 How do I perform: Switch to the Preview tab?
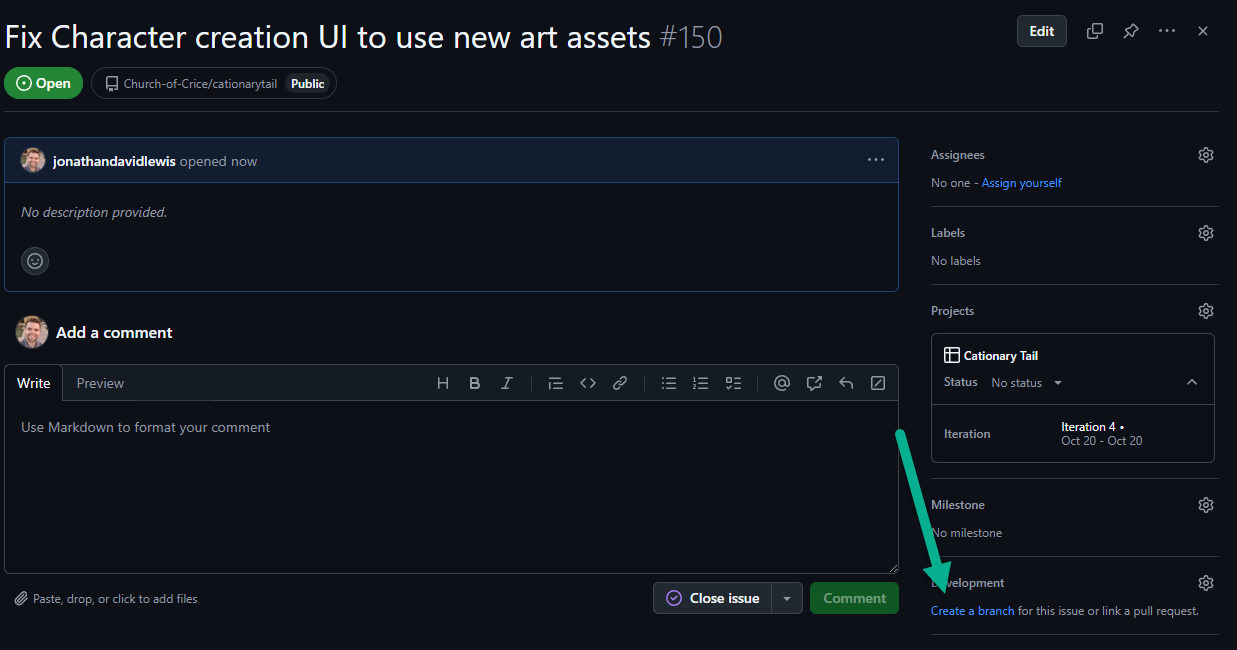coord(100,383)
